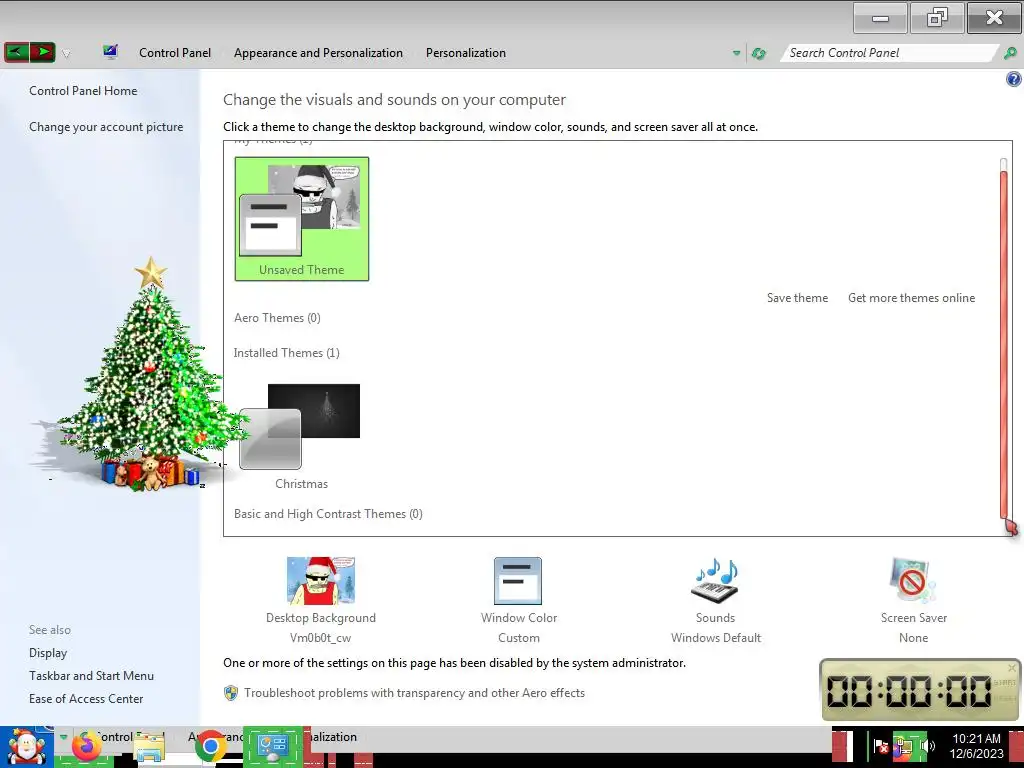Troubleshoot transparency and Aero effects link

click(x=414, y=693)
